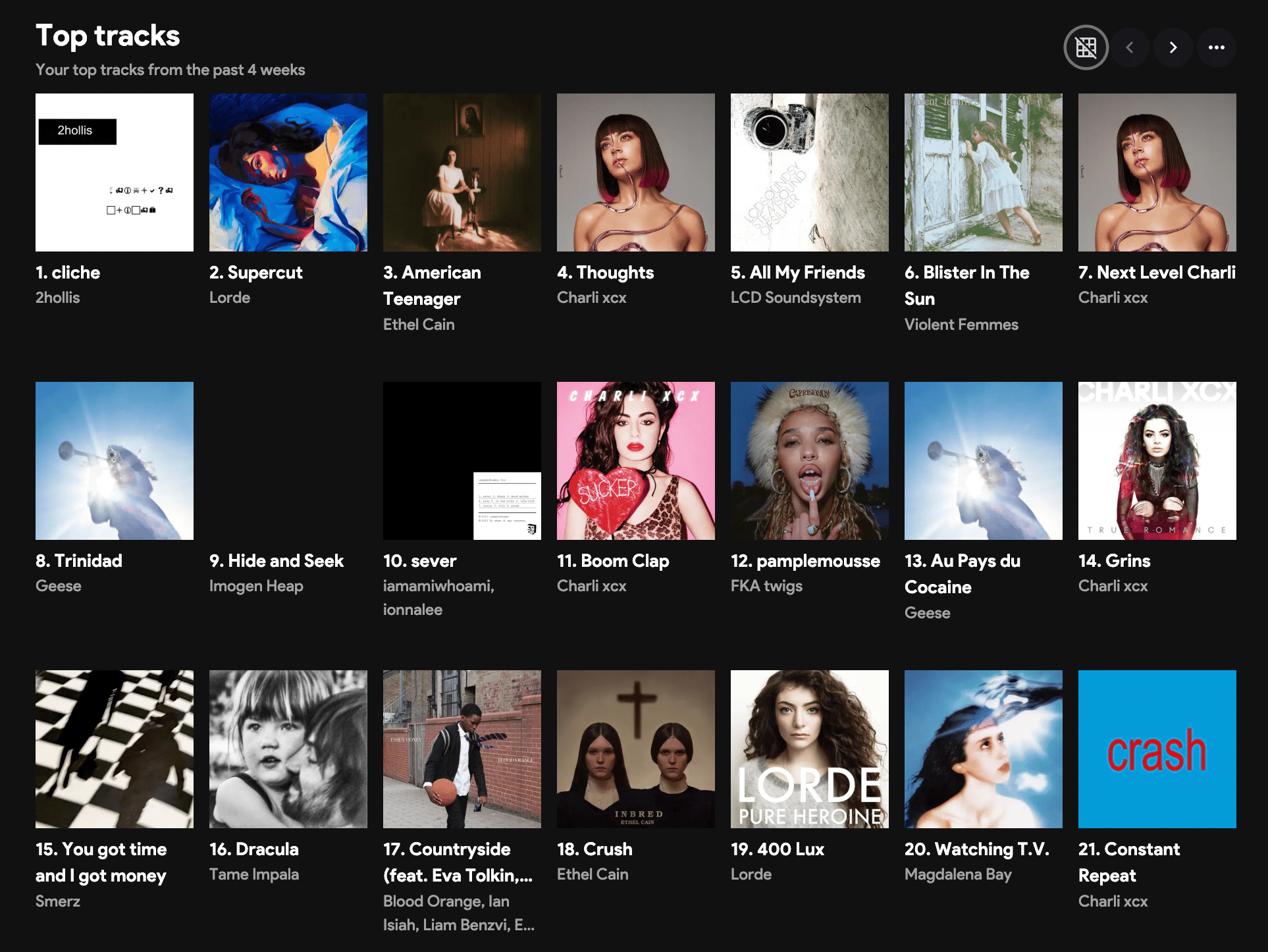Screen dimensions: 1268x952
Task: Click the '8. Trinidad' track title
Action: (x=79, y=561)
